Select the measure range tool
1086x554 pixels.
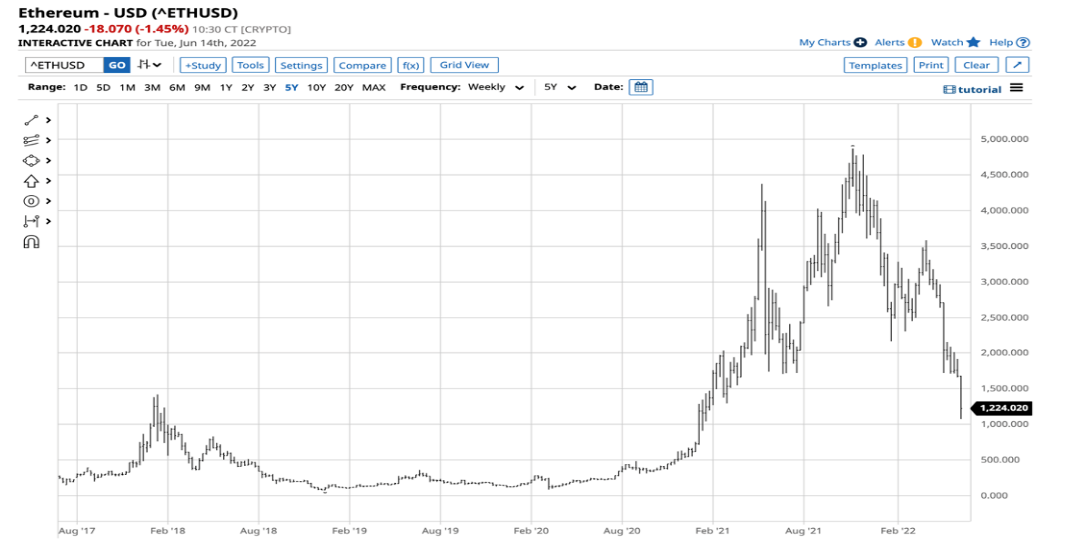[31, 222]
